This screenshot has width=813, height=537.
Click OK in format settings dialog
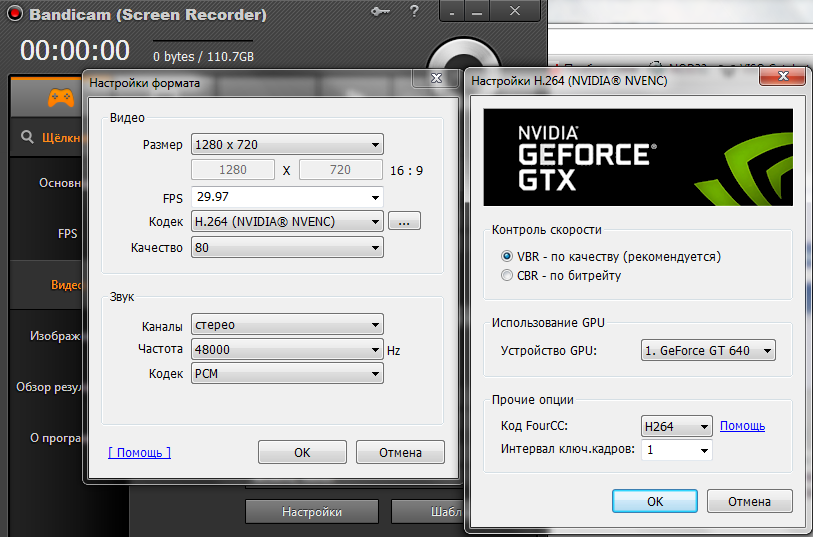click(x=302, y=452)
